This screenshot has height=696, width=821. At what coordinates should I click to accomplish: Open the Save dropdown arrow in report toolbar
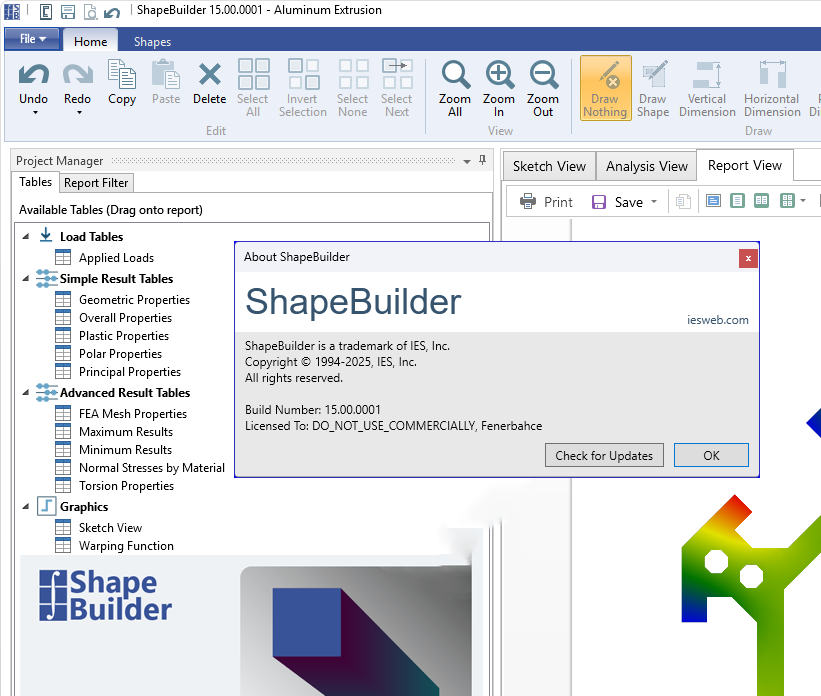click(653, 202)
